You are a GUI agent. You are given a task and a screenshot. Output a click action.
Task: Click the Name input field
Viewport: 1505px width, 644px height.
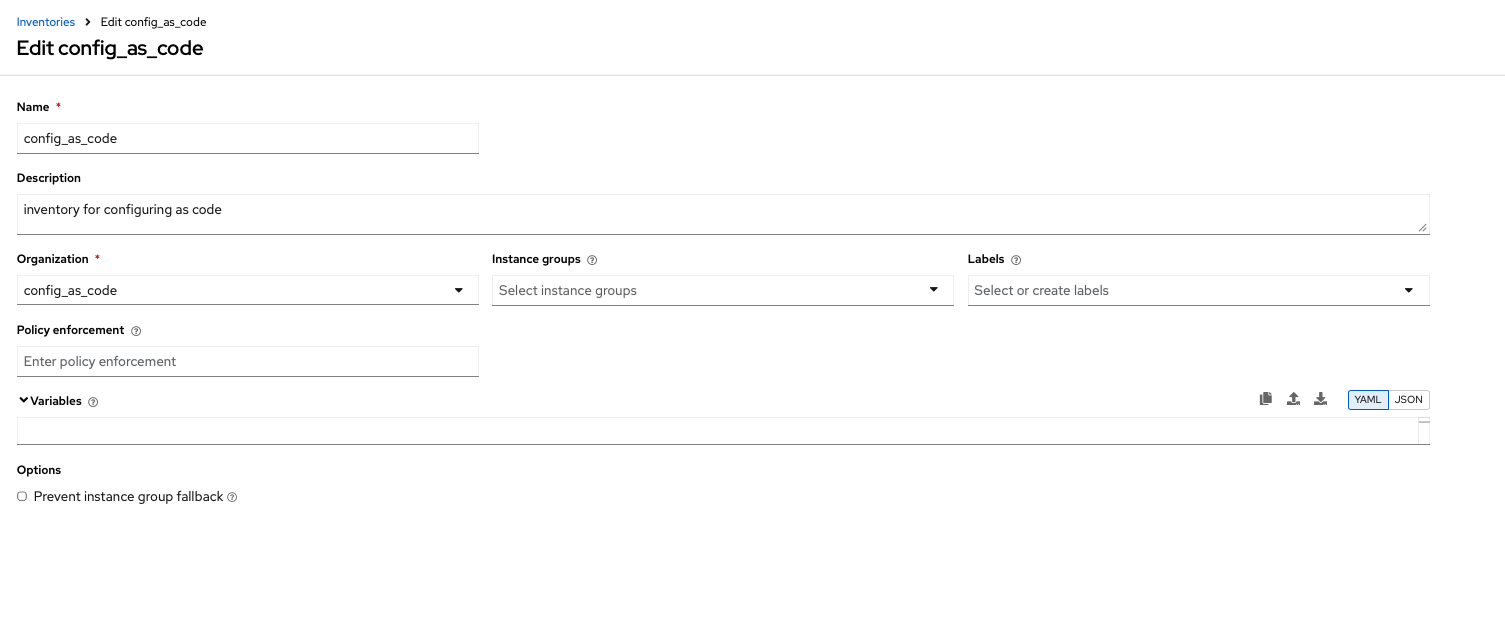click(247, 138)
